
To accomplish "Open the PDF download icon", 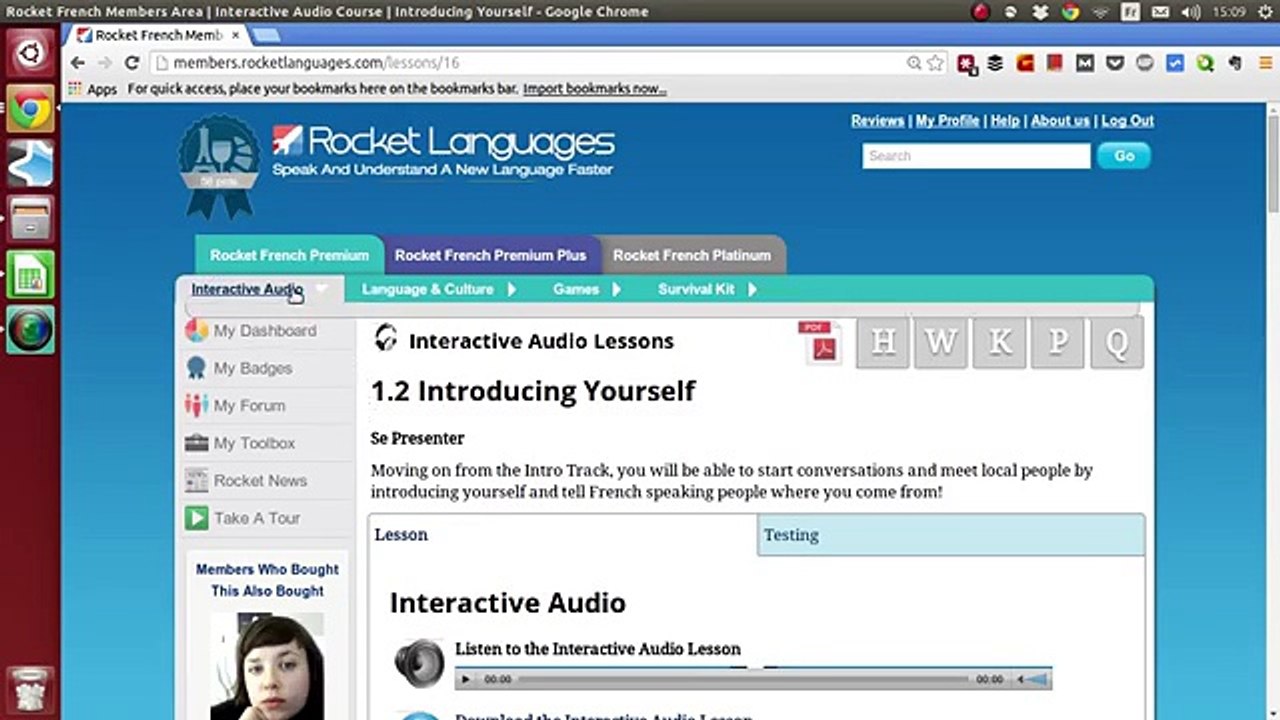I will (821, 343).
